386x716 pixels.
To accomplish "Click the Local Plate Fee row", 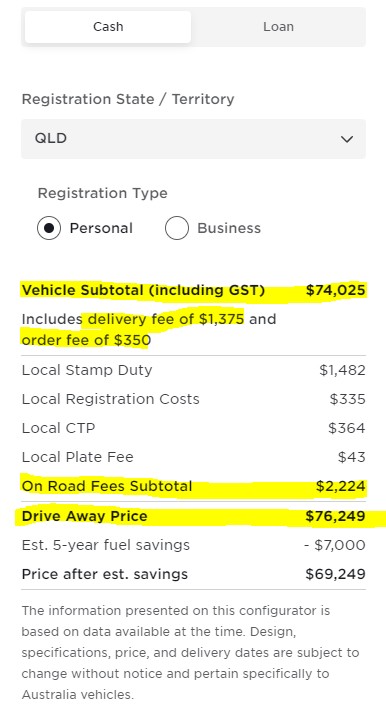I will pos(193,457).
